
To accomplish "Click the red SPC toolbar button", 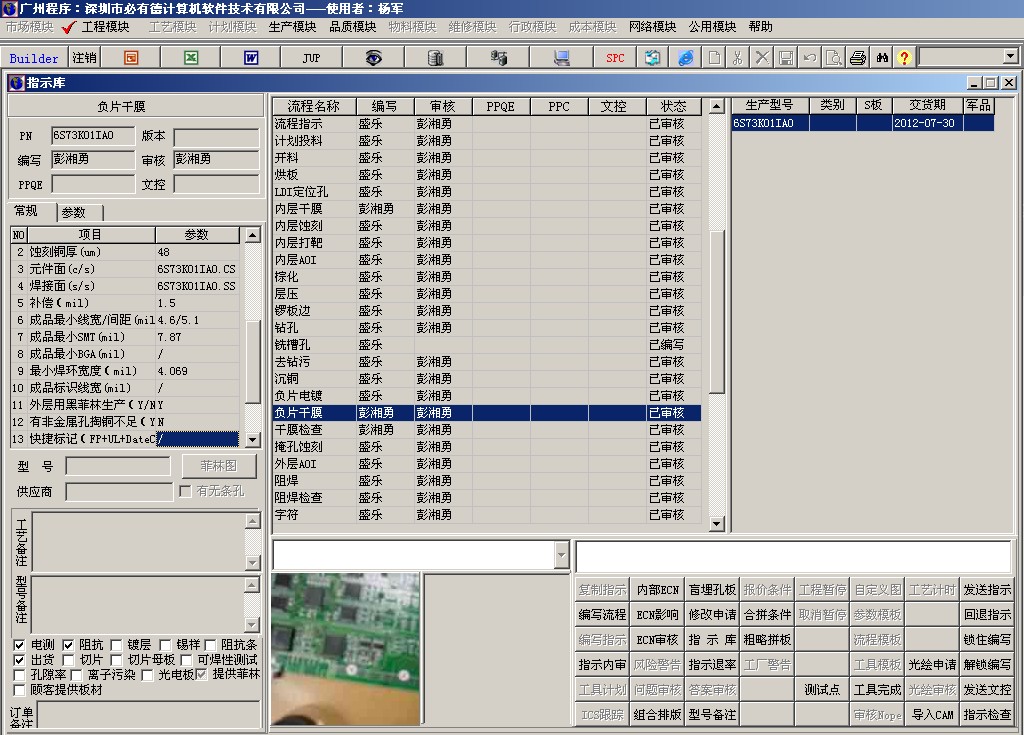I will coord(615,57).
